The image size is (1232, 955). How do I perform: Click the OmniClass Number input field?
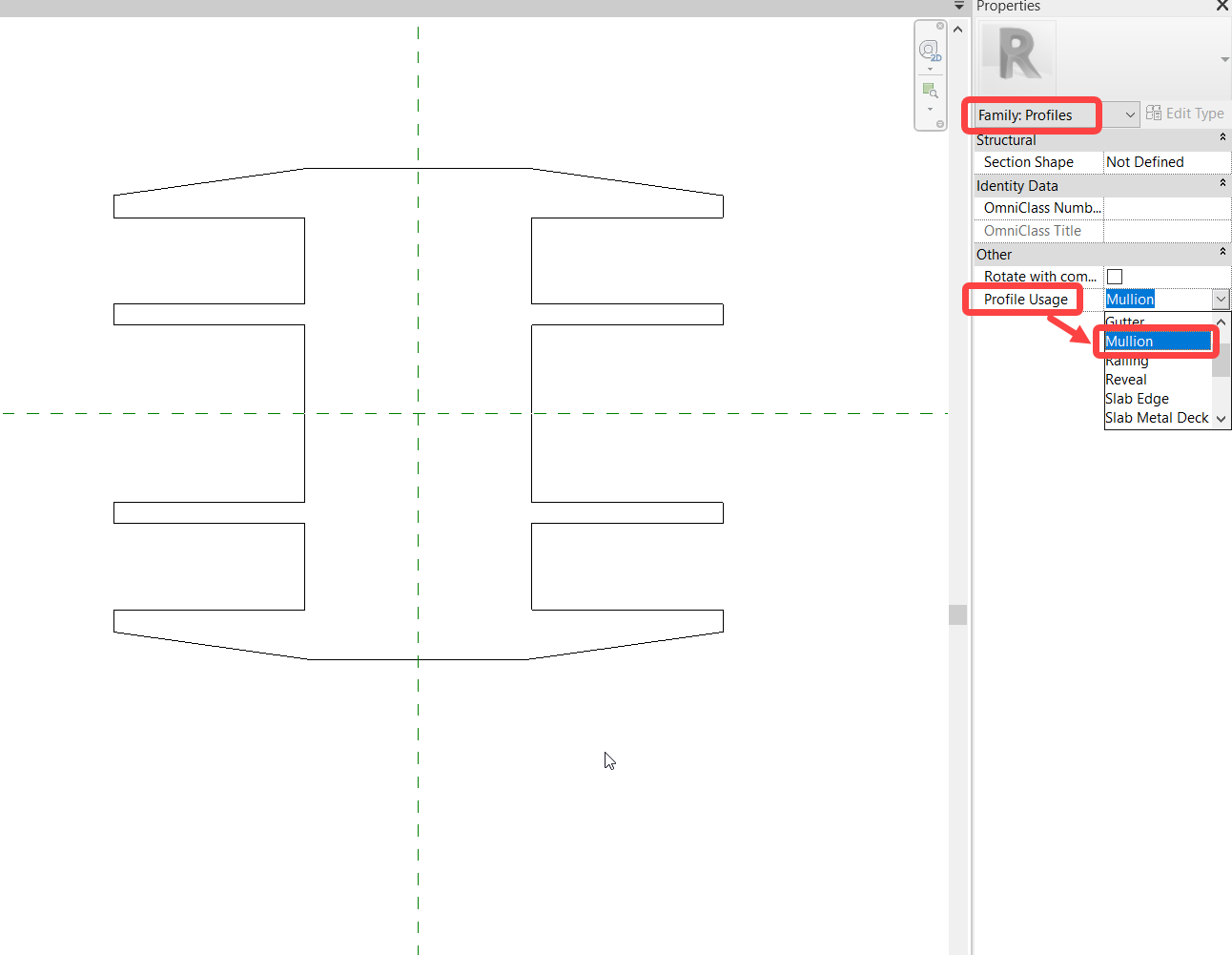[x=1165, y=207]
